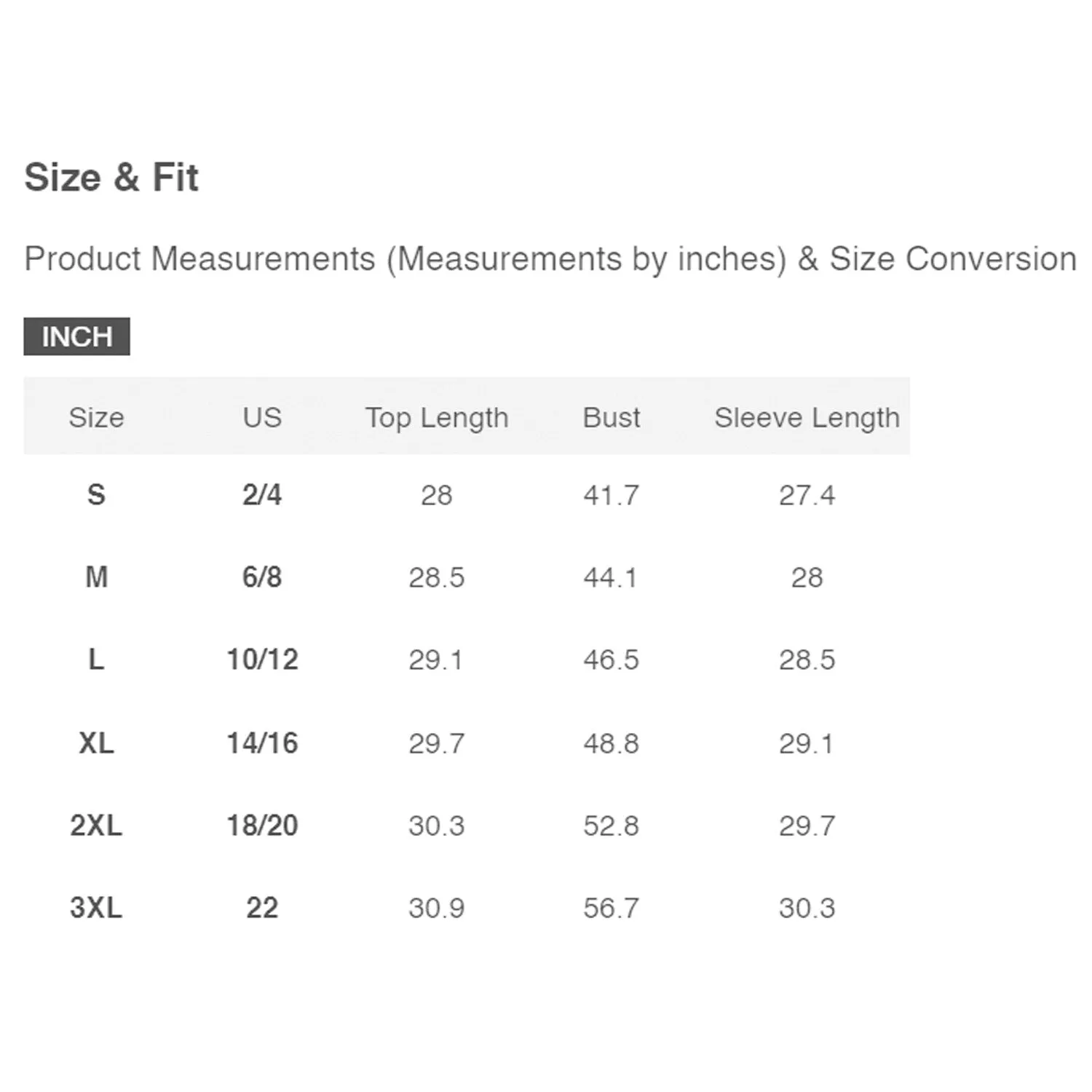Click US size 18/20 cell
The width and height of the screenshot is (1092, 1092).
[262, 826]
